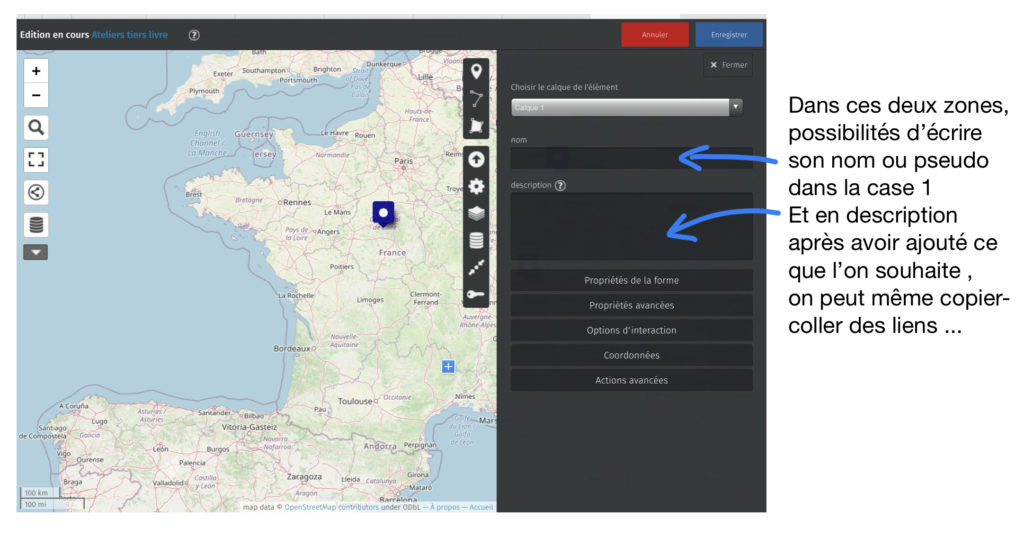Open the import data upload tool

coord(476,160)
